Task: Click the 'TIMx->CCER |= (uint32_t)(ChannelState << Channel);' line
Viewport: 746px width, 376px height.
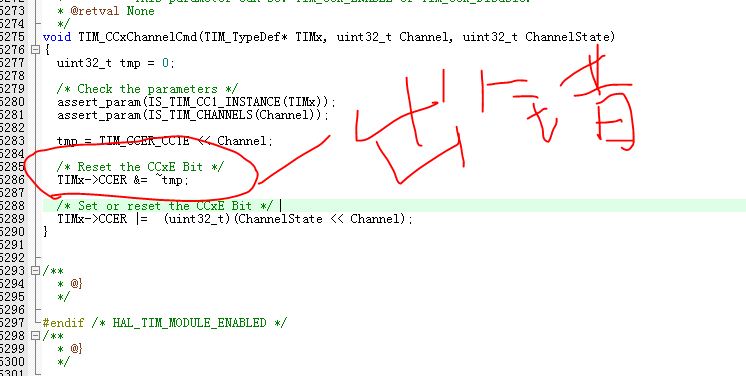Action: 235,219
